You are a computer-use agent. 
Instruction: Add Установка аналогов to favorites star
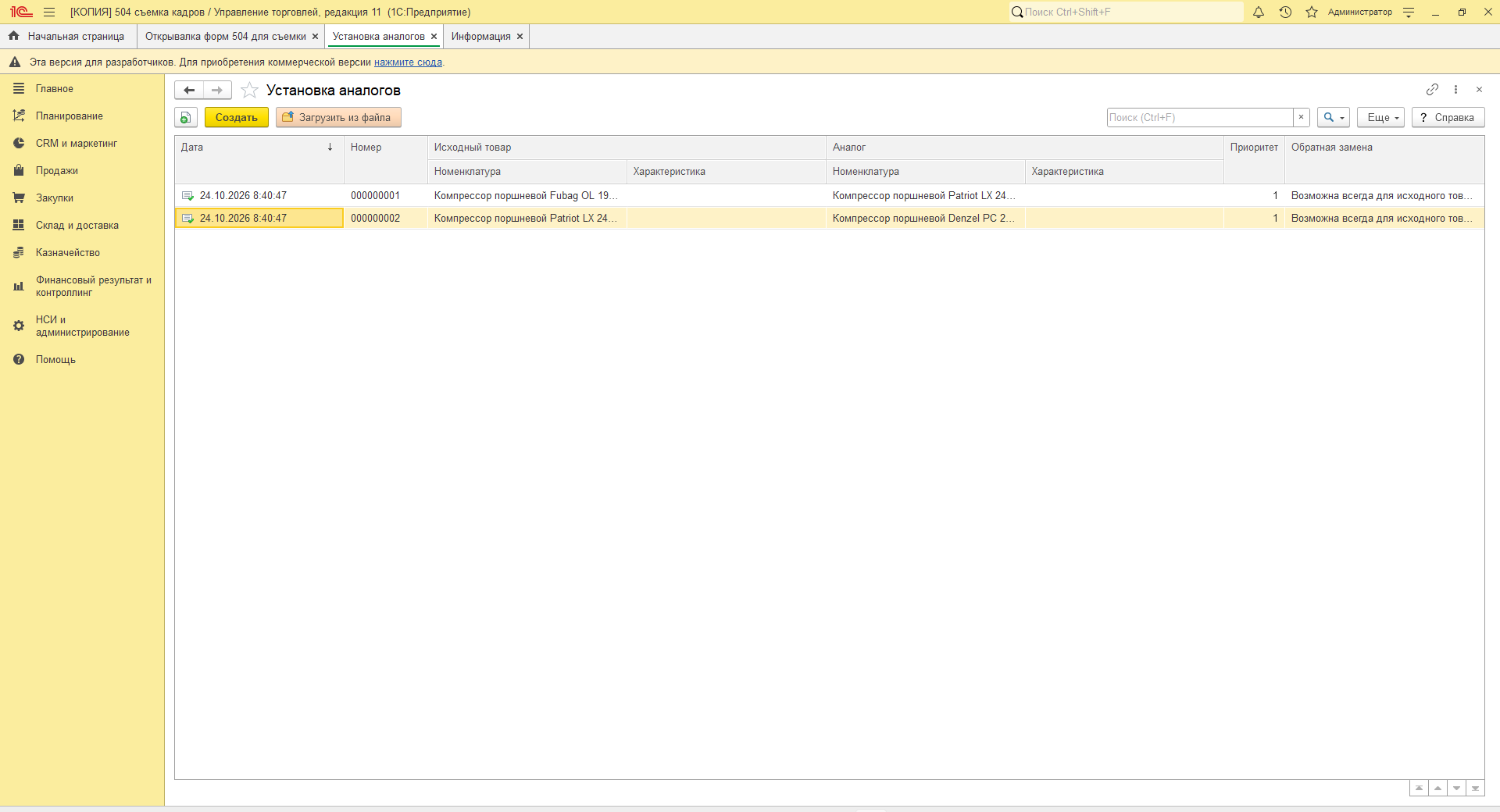pyautogui.click(x=249, y=90)
